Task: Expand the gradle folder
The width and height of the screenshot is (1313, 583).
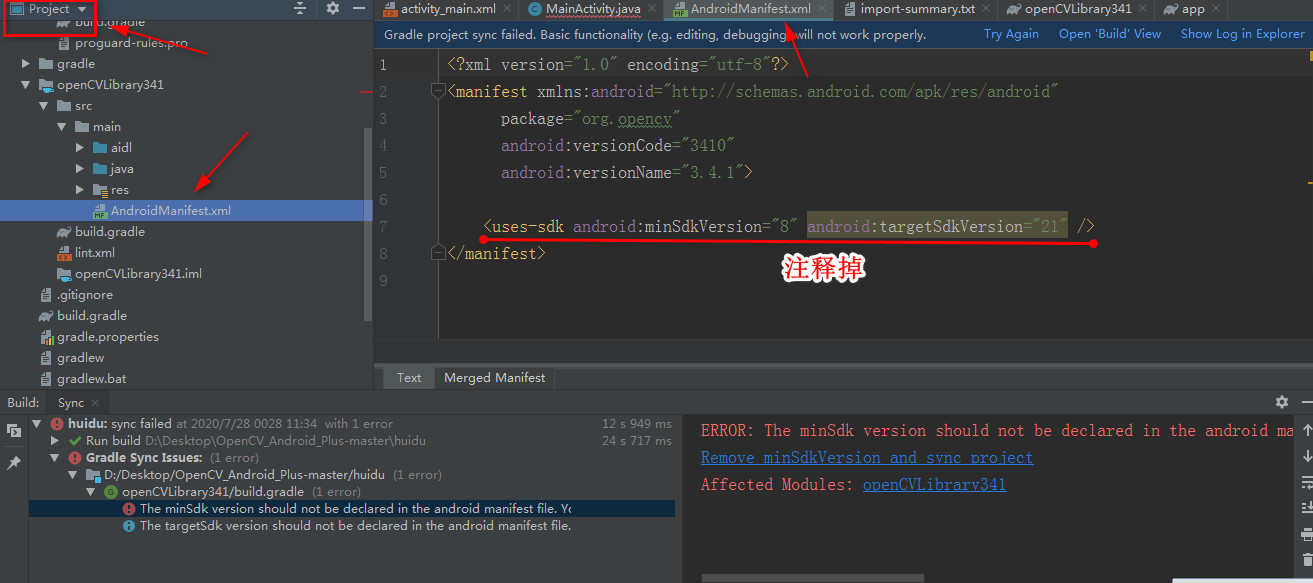Action: [25, 63]
